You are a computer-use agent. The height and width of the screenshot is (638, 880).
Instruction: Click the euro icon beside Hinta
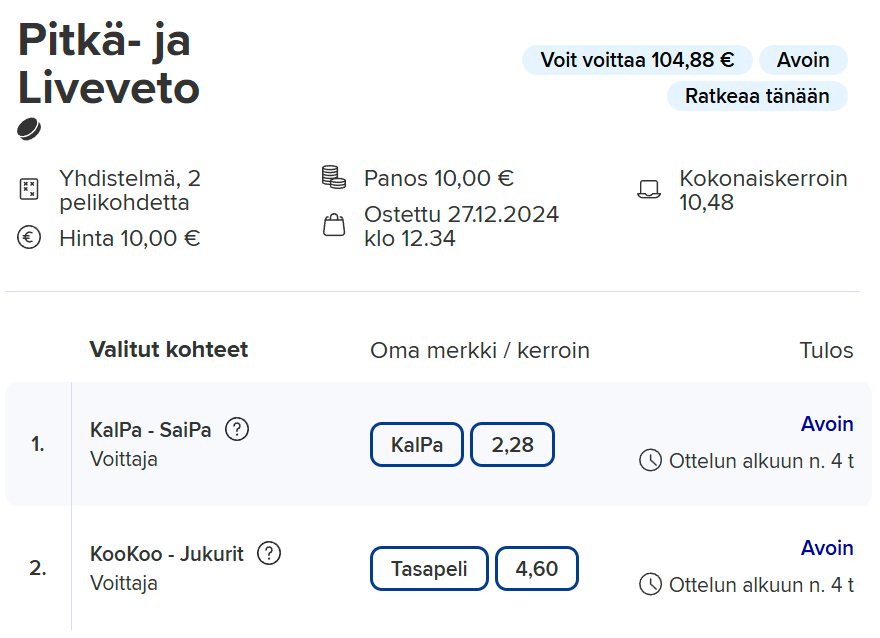click(x=29, y=237)
